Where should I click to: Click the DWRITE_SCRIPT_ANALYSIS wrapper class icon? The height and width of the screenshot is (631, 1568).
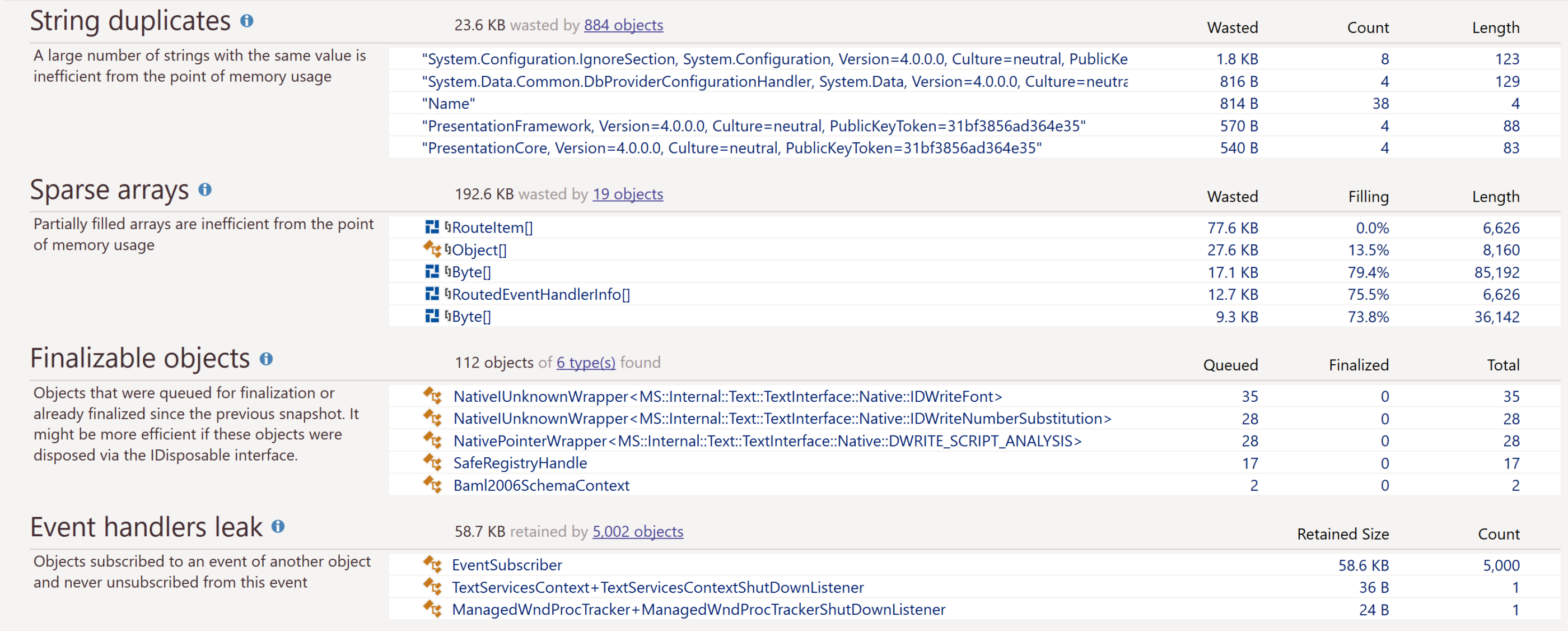[x=432, y=440]
